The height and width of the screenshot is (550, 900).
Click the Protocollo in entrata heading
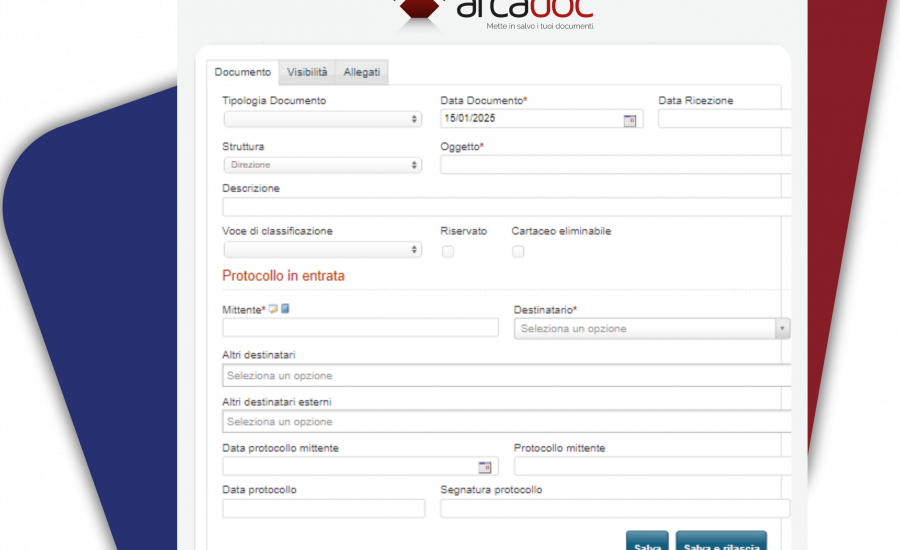284,276
